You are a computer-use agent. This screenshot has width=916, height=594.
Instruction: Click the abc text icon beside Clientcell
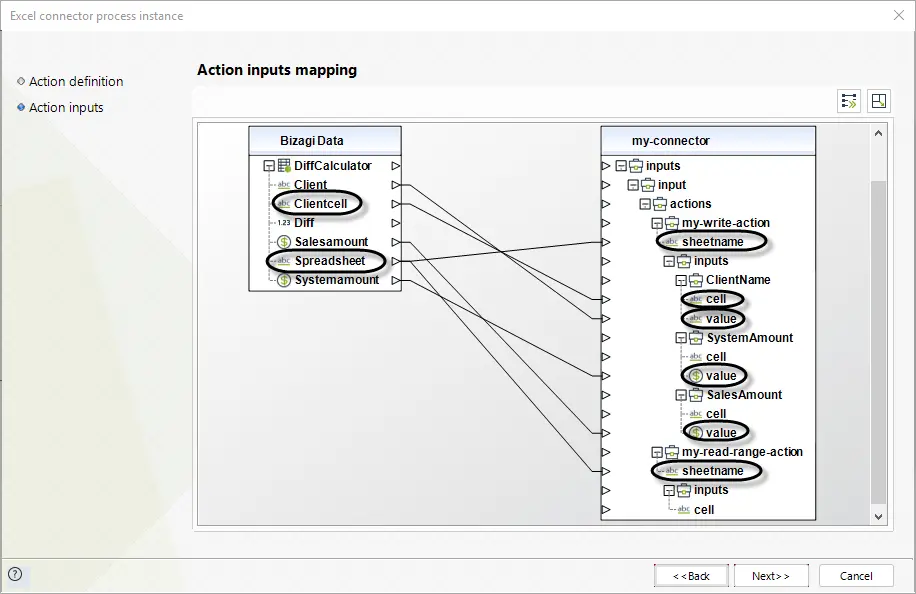click(284, 203)
